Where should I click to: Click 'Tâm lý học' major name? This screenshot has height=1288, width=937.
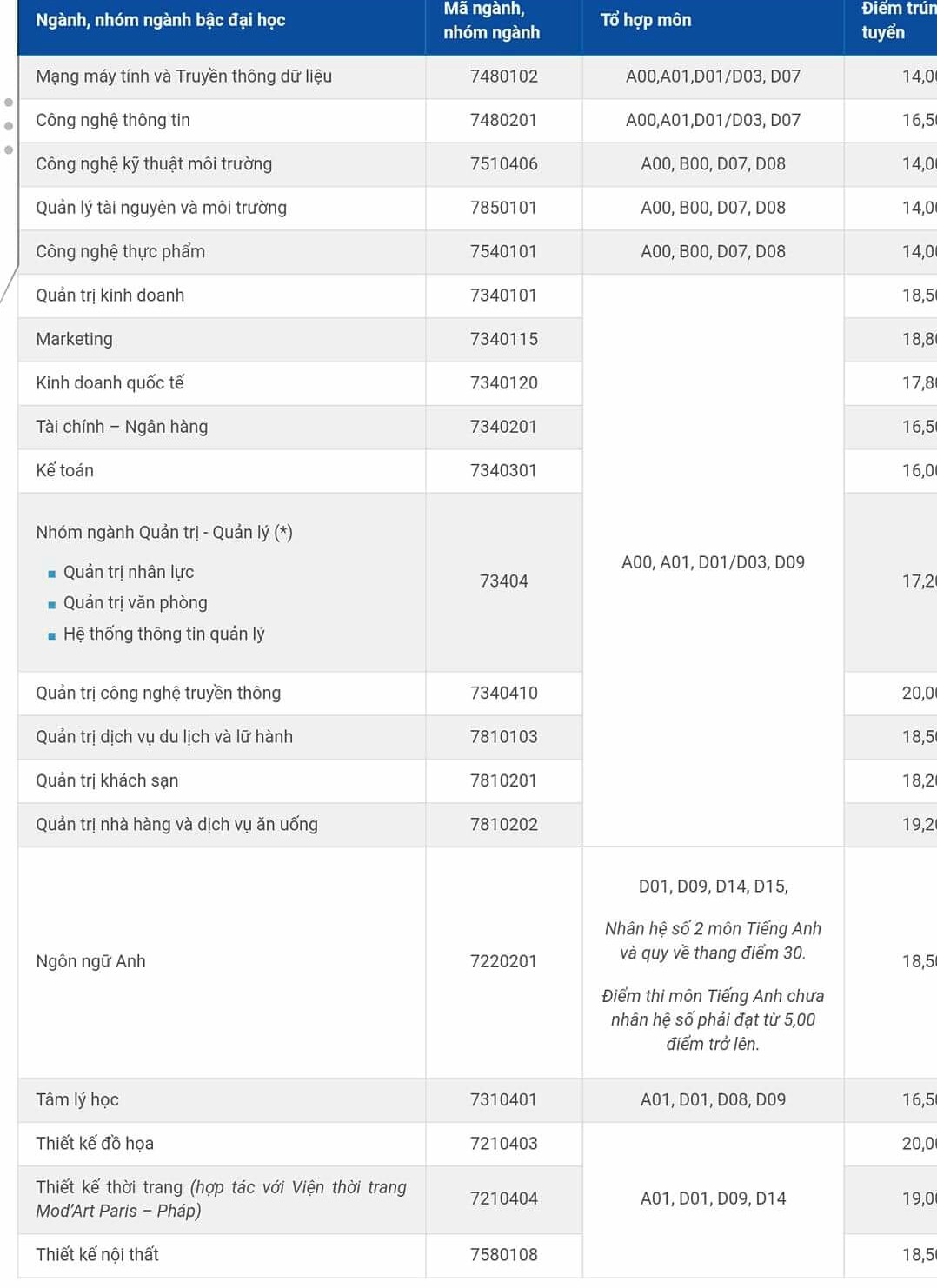77,1100
